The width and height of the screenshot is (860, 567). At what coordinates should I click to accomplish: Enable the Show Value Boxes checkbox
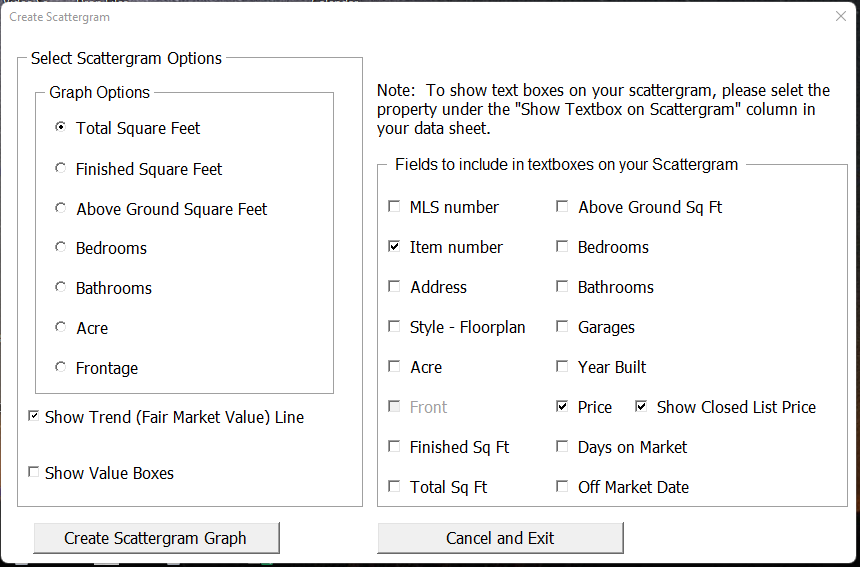point(34,473)
